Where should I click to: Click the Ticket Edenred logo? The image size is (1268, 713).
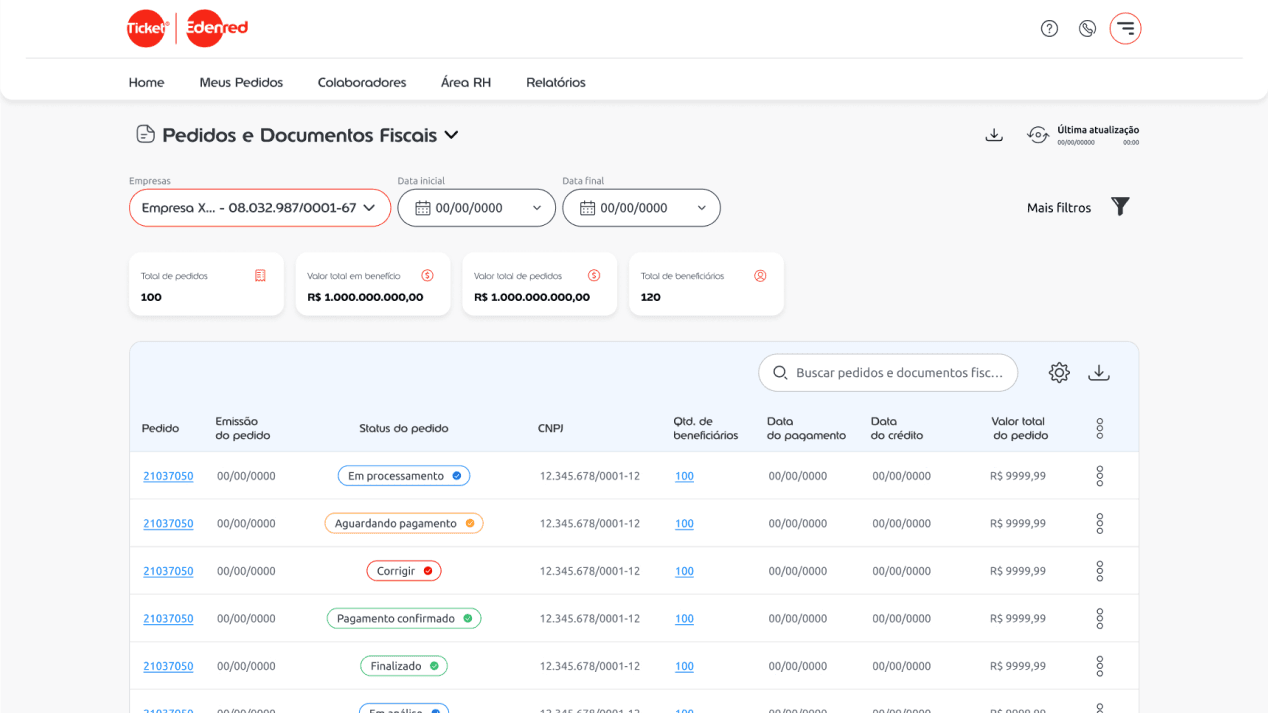coord(187,28)
